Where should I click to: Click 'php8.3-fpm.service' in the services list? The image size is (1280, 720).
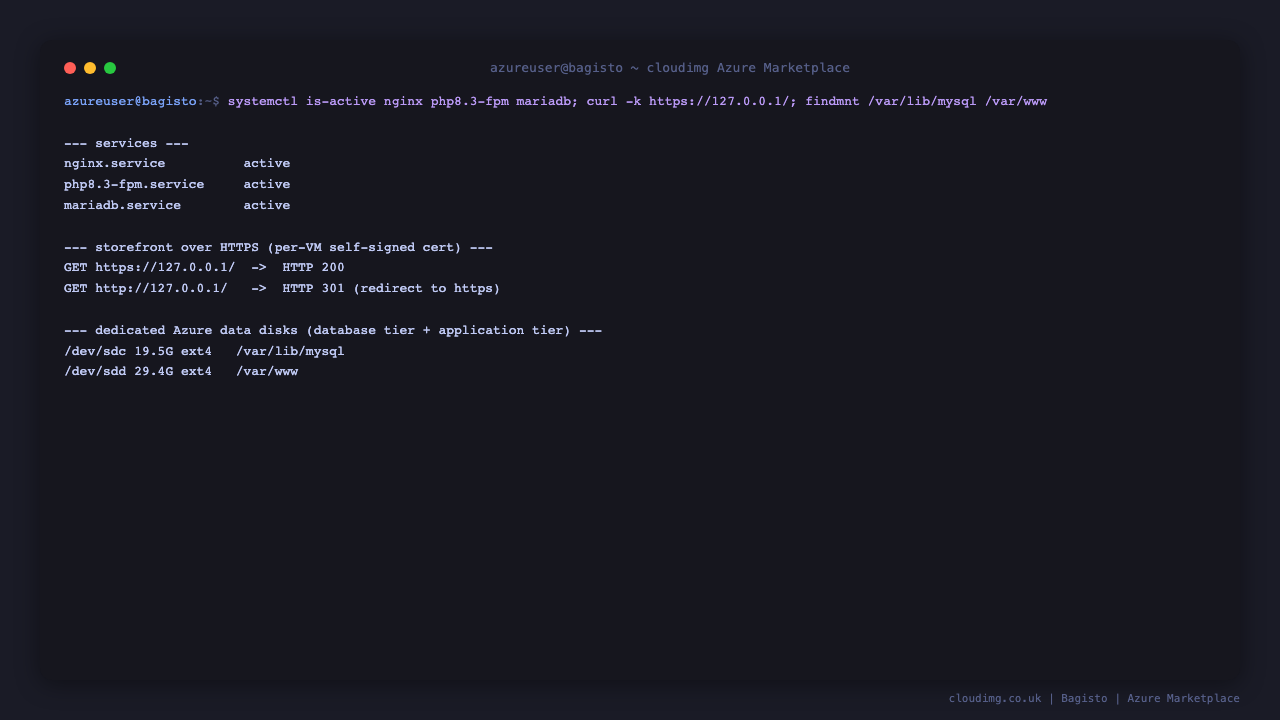[x=134, y=184]
